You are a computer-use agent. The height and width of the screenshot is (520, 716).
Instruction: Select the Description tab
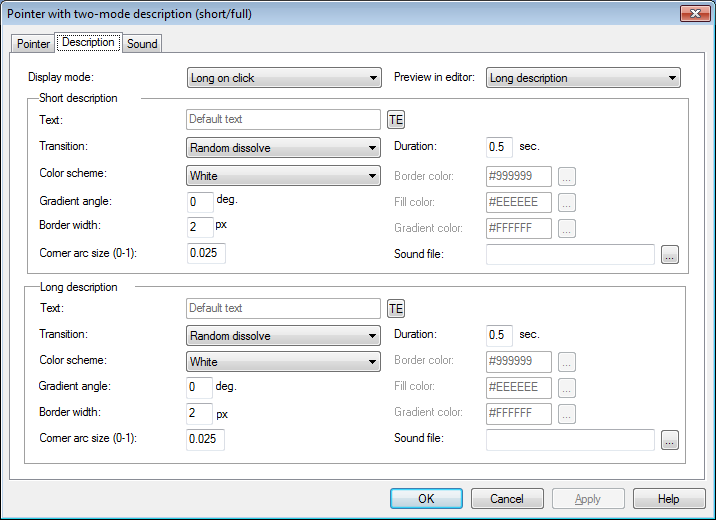pyautogui.click(x=88, y=43)
